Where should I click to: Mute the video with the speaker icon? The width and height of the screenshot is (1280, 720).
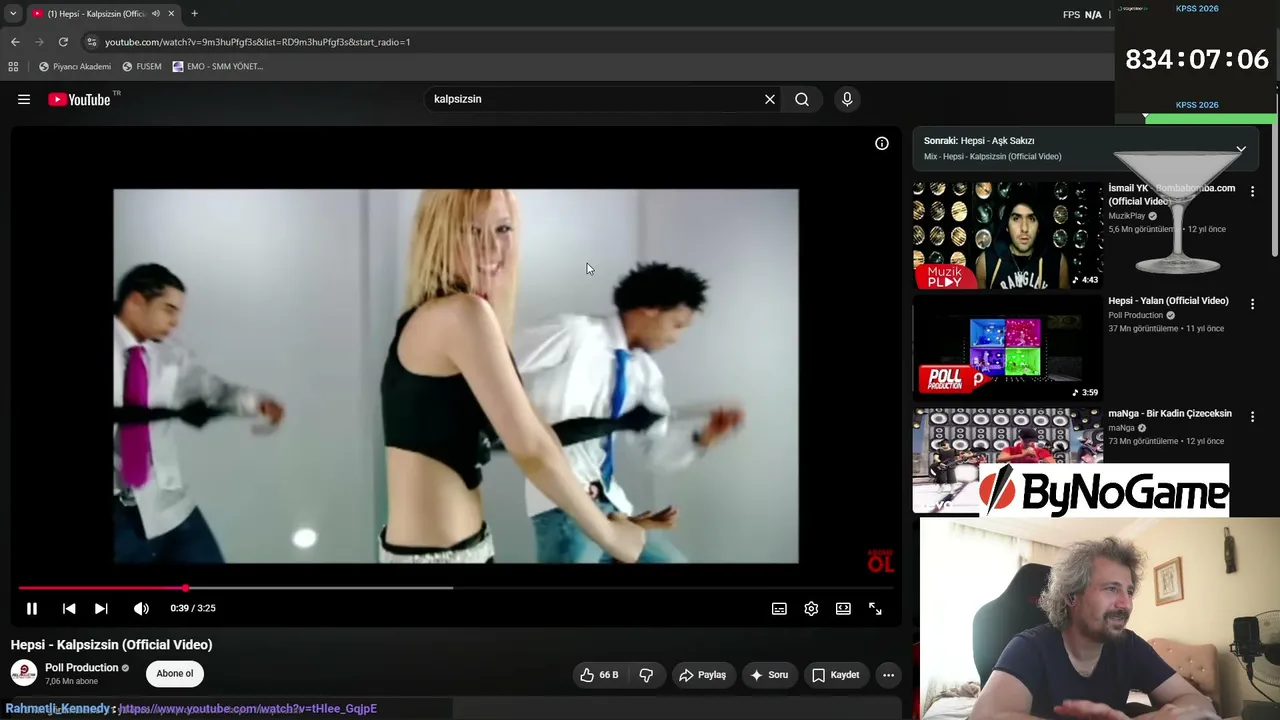pos(141,608)
